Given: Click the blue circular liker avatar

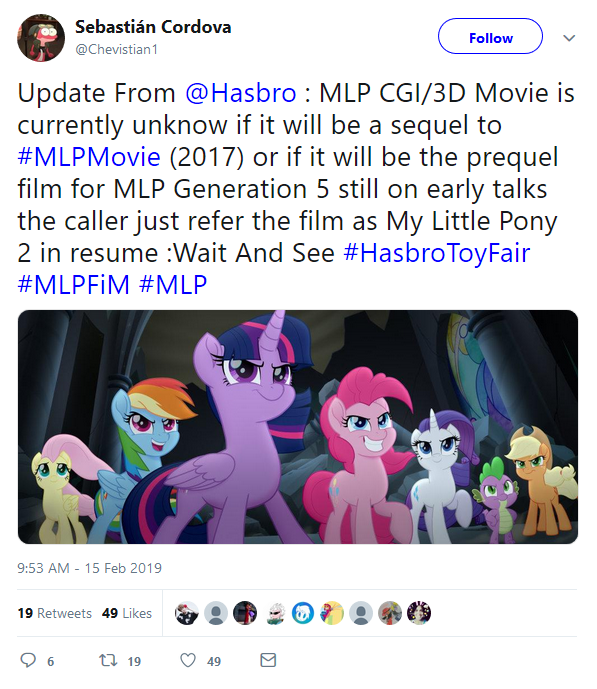Looking at the screenshot, I should click(303, 613).
